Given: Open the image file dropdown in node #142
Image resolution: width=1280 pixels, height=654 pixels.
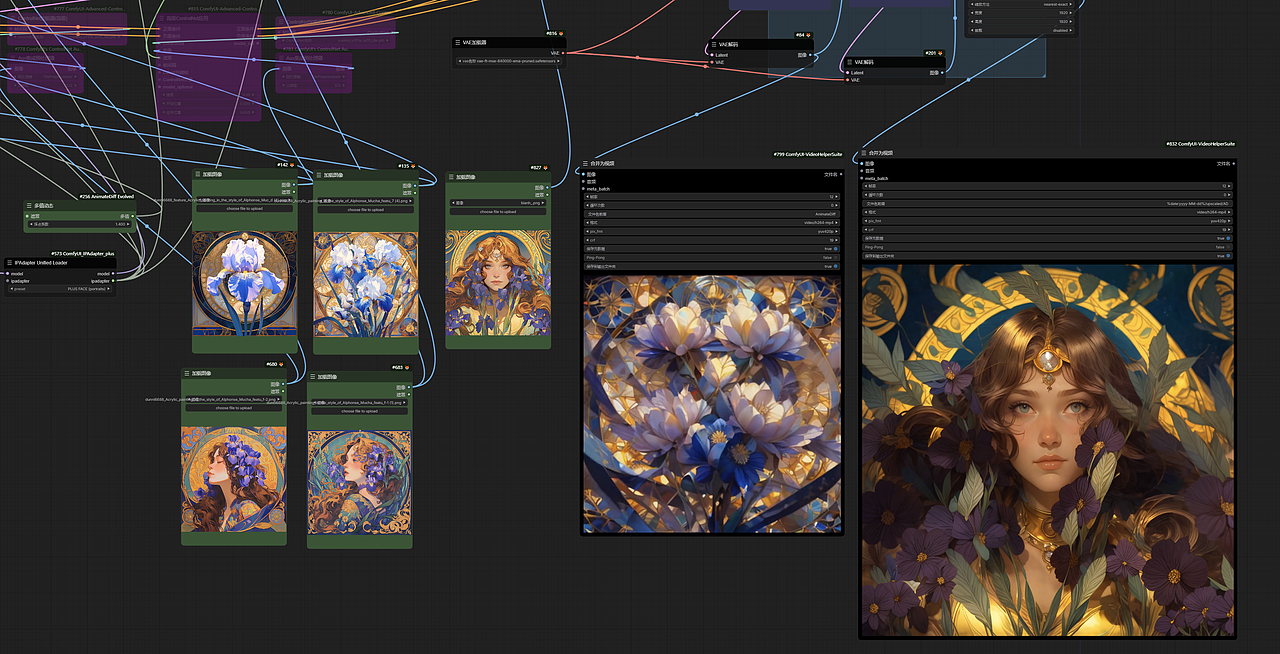Looking at the screenshot, I should click(245, 200).
